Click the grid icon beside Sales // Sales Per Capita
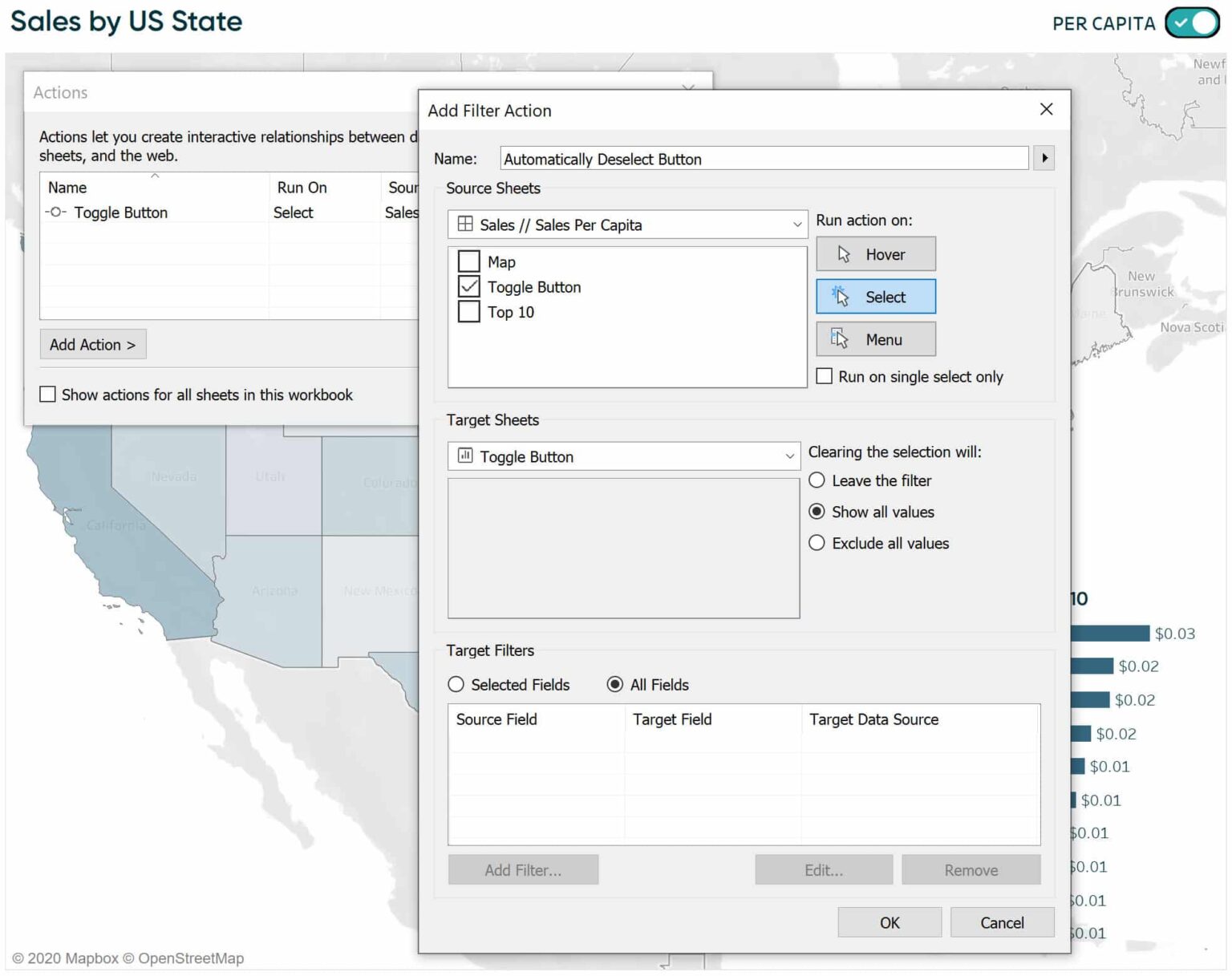 point(465,225)
